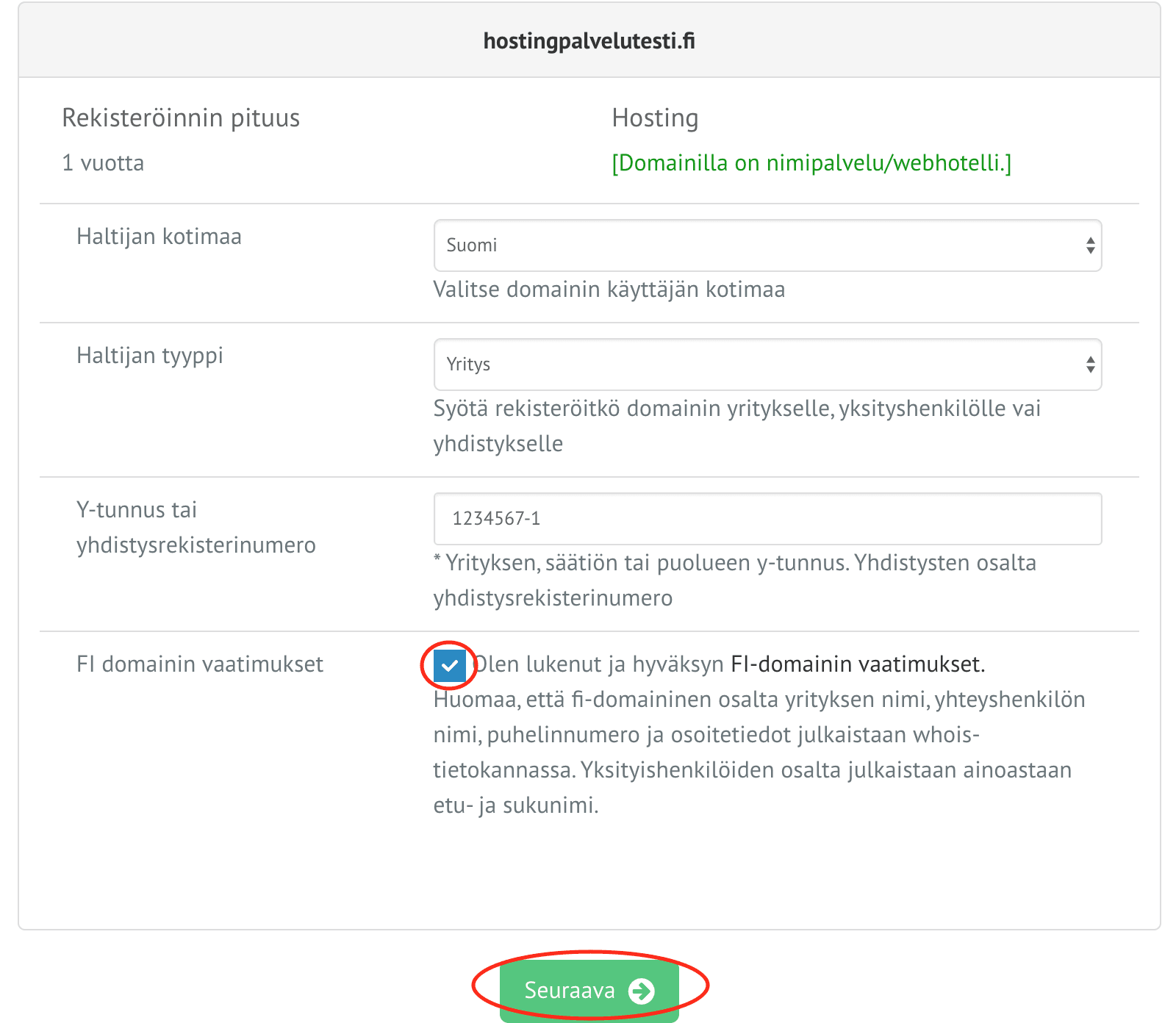Click the Haltijan kotimaa field label

[159, 237]
